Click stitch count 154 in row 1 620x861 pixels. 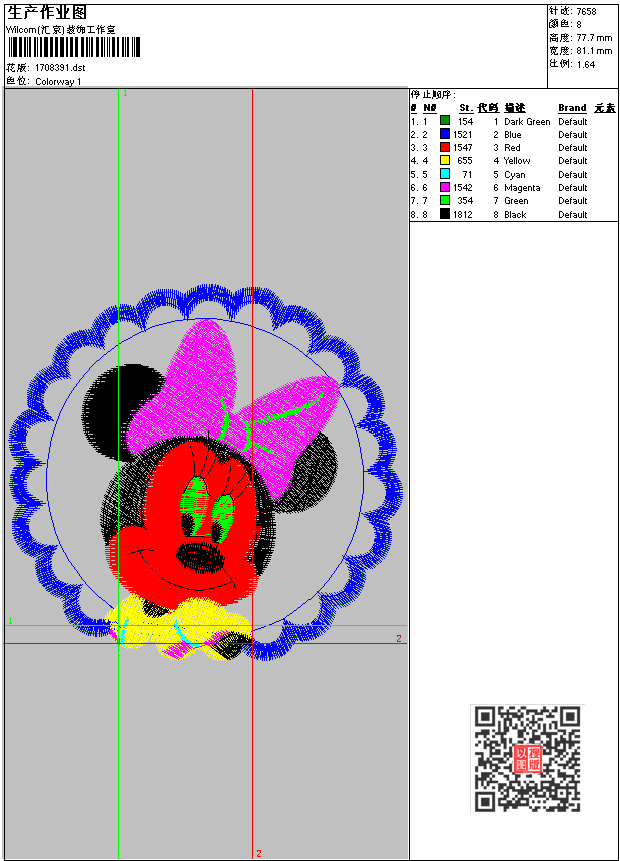465,121
